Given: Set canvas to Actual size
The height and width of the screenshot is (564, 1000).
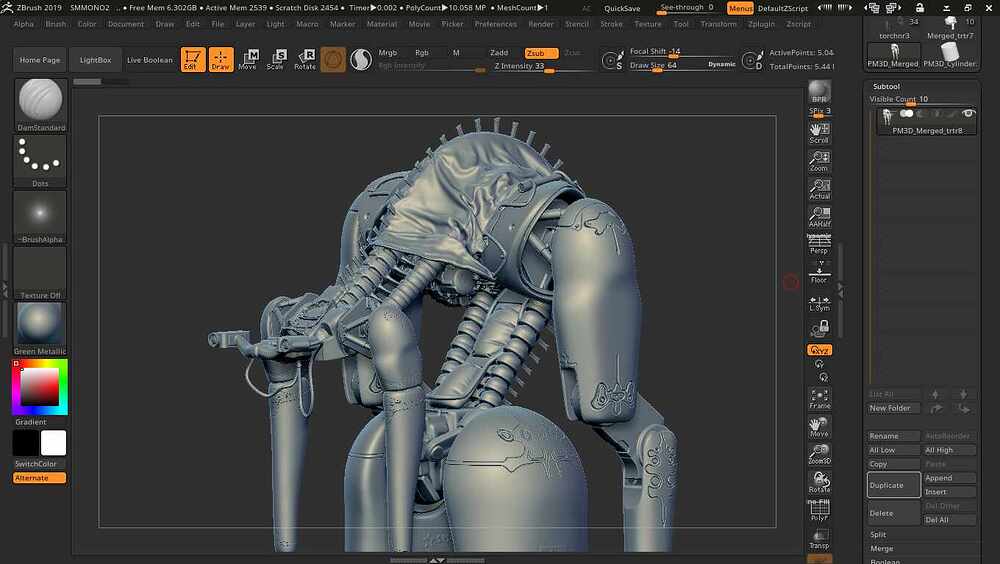Looking at the screenshot, I should tap(820, 189).
